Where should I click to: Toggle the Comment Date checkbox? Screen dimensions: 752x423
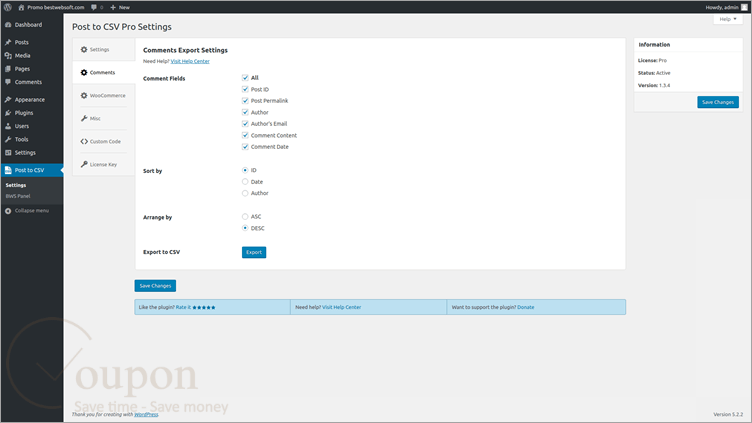click(245, 147)
